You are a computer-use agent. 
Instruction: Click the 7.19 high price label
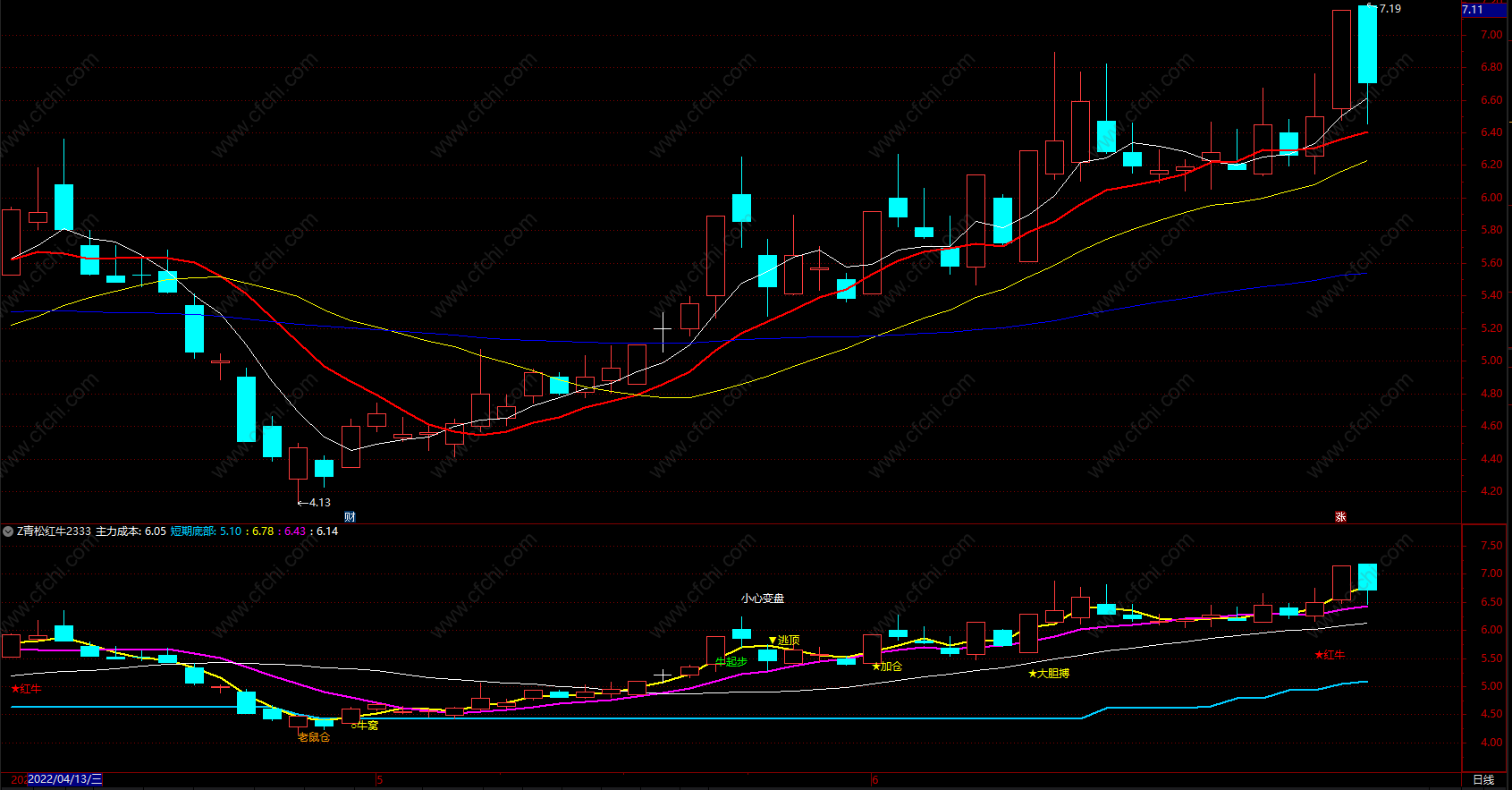coord(1390,9)
